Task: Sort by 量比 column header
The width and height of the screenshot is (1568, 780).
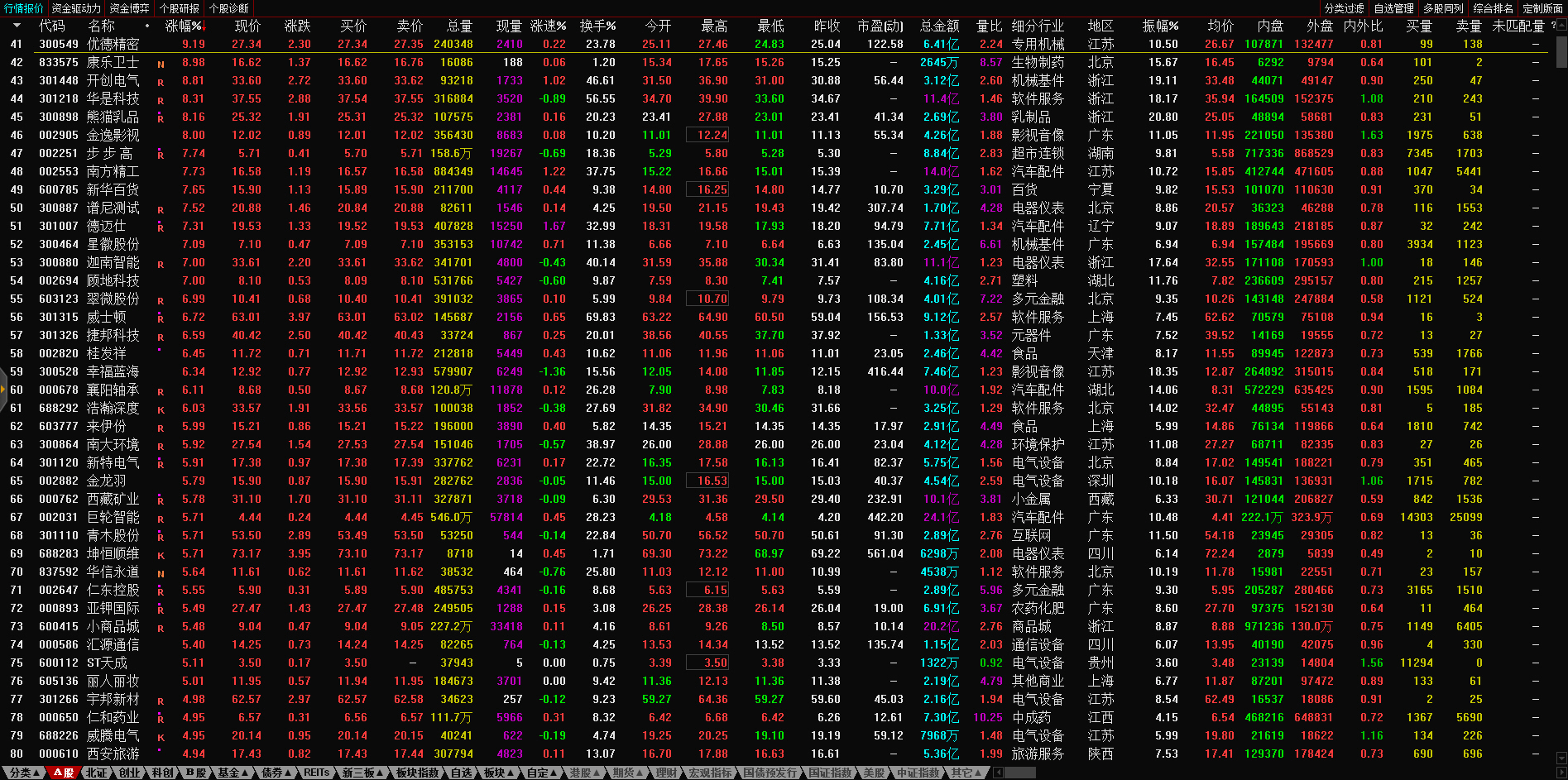Action: (x=989, y=26)
